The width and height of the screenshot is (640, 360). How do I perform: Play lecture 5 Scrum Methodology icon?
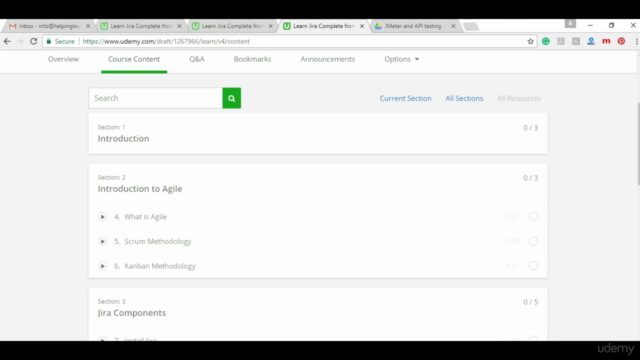[102, 241]
